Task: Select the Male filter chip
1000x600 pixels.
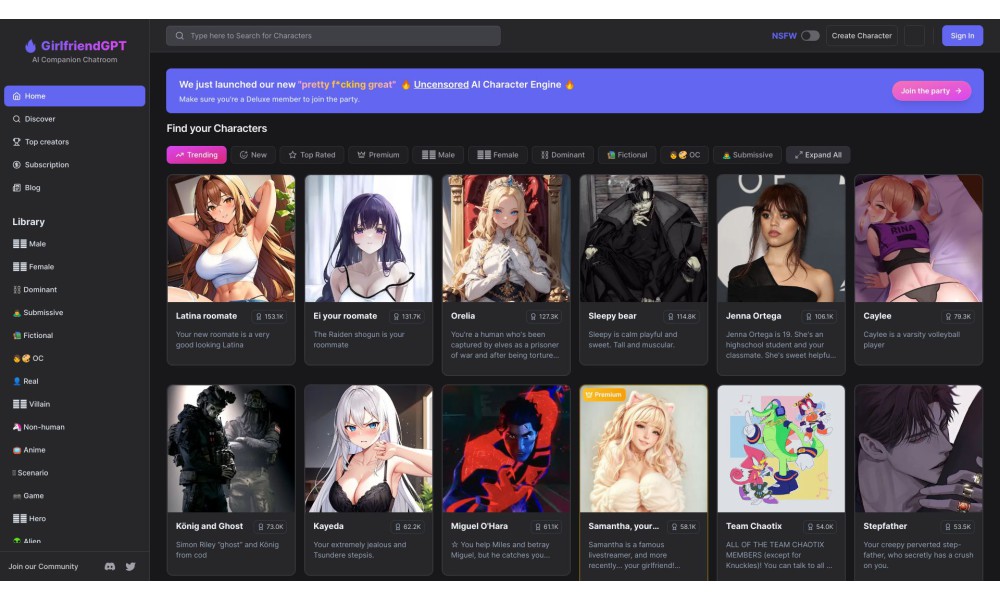Action: 438,155
